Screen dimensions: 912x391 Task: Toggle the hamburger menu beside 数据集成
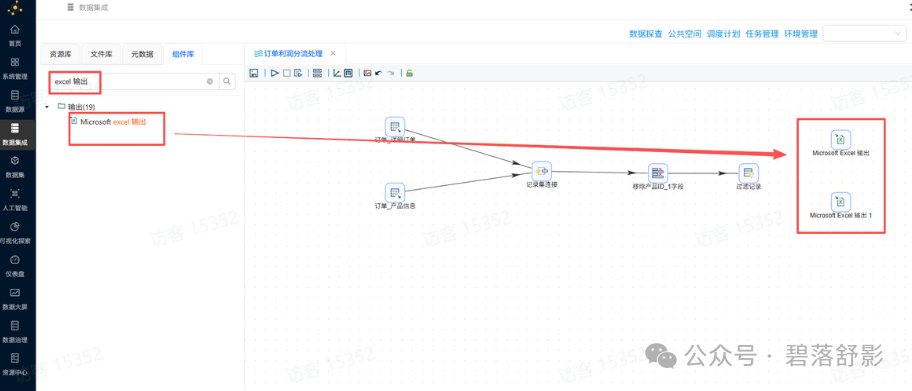point(70,8)
